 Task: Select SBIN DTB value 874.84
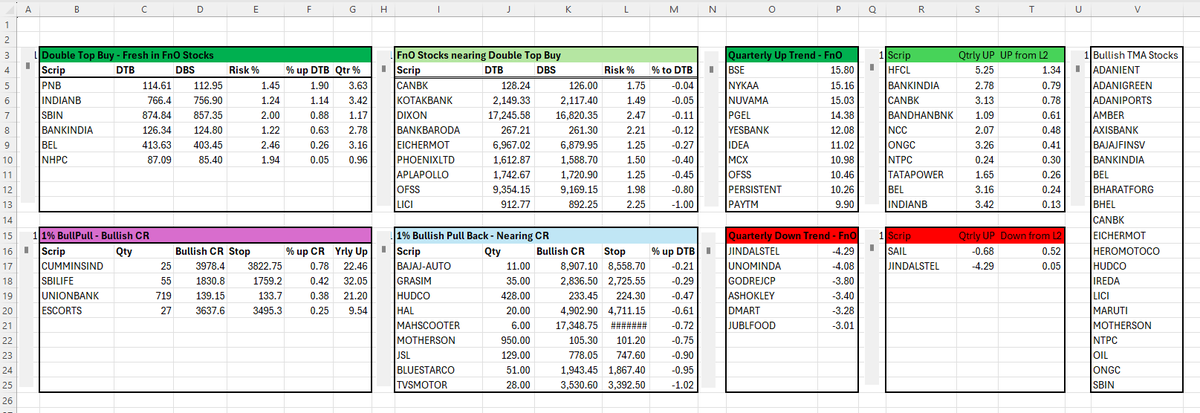145,116
